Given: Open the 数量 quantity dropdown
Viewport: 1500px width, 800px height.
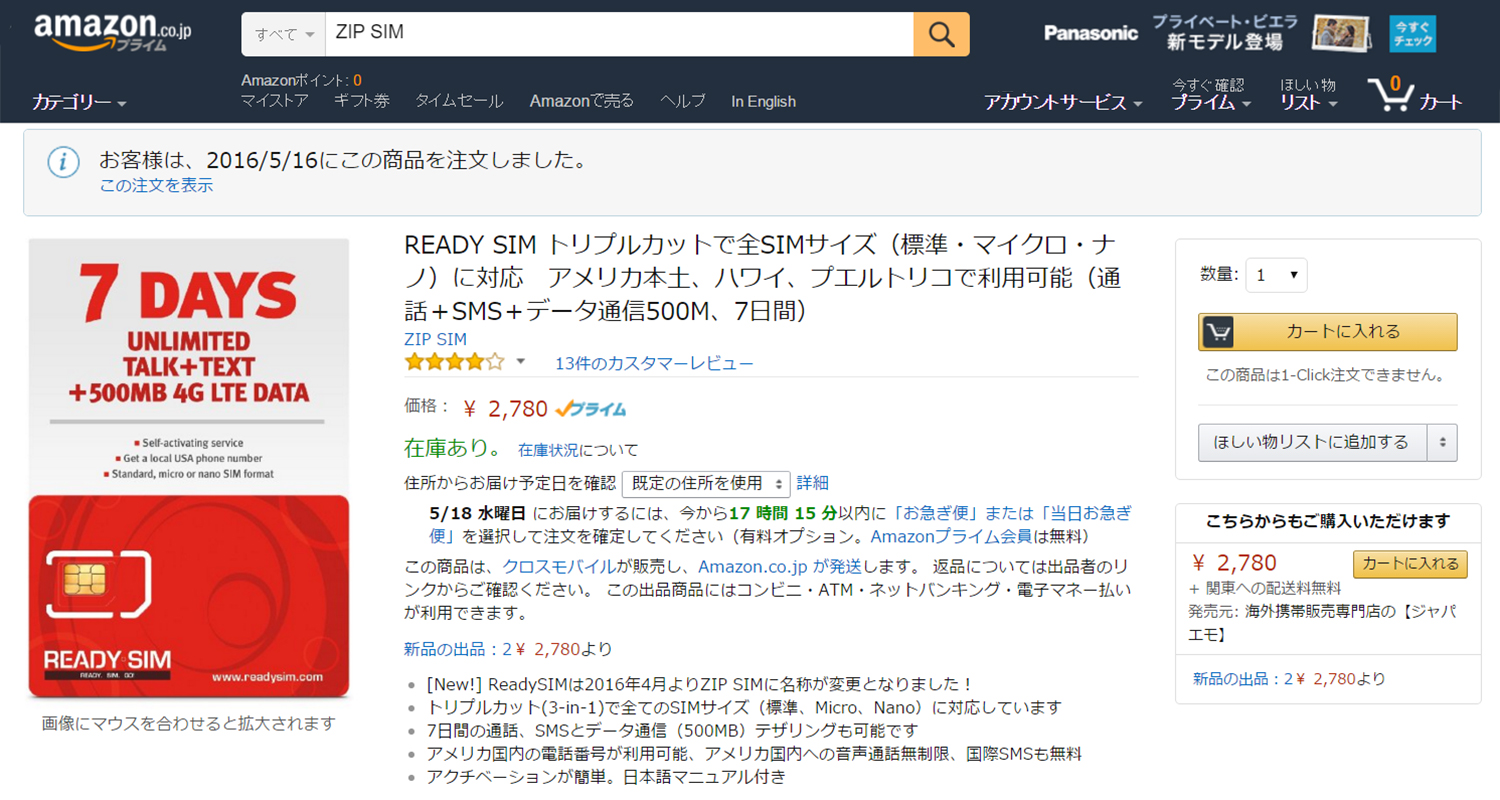Looking at the screenshot, I should [x=1276, y=275].
